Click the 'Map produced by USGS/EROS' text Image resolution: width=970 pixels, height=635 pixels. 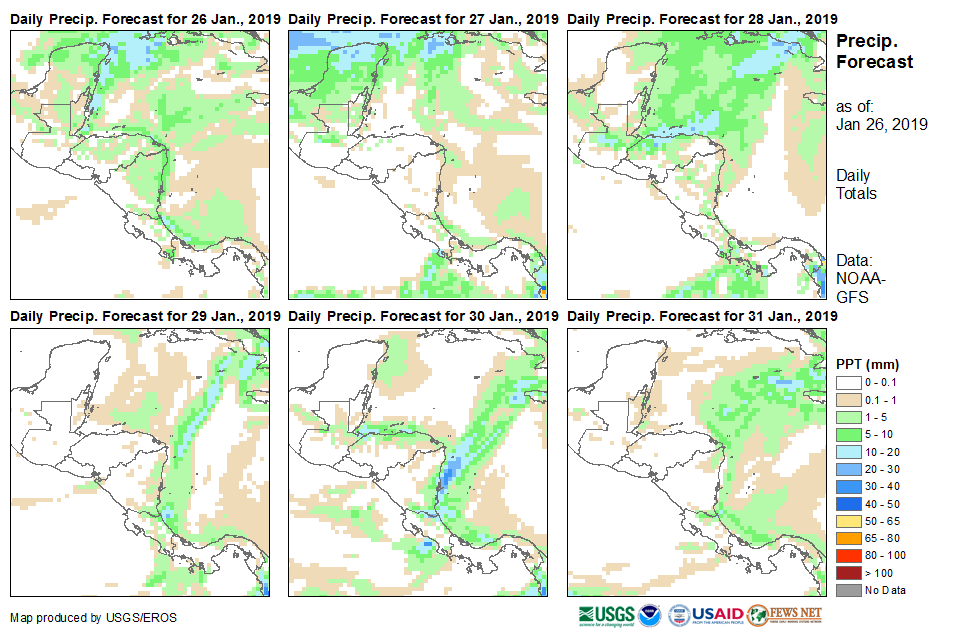coord(93,617)
